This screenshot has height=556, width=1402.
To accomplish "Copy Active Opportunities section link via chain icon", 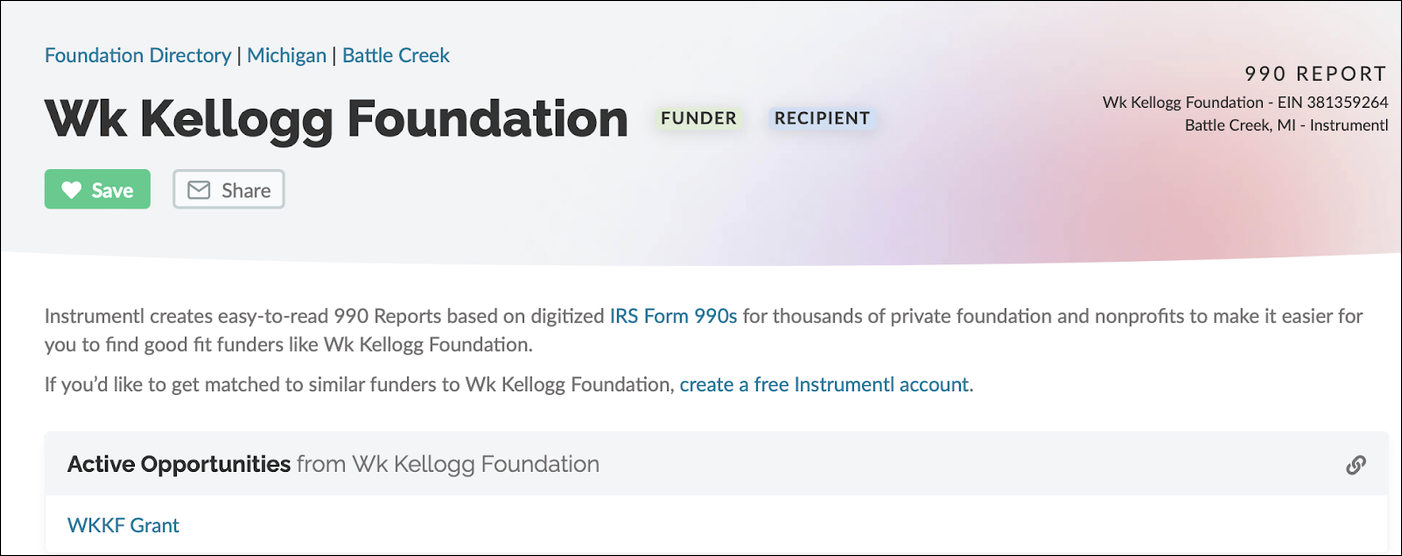I will coord(1356,464).
